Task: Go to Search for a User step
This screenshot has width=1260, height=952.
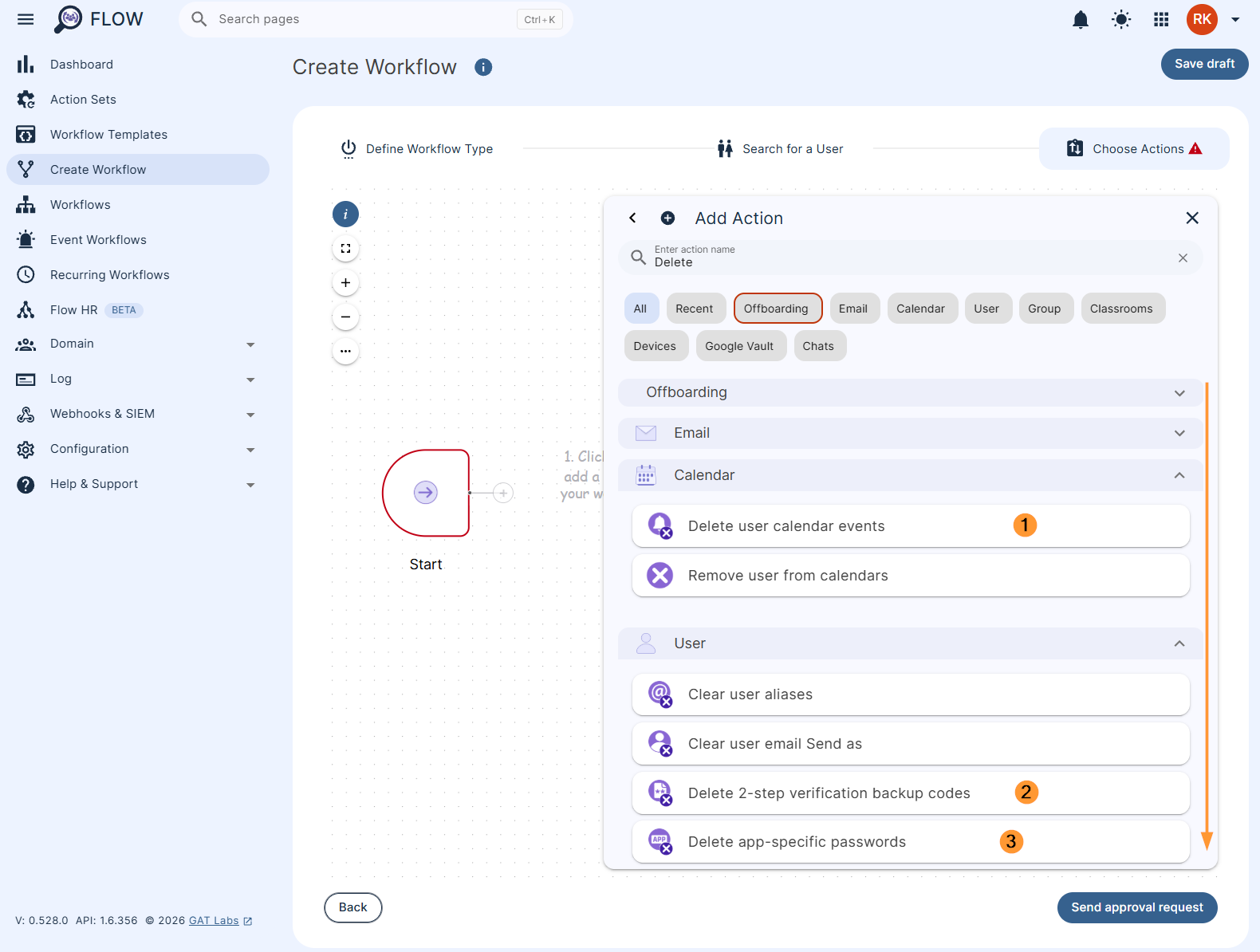Action: tap(780, 149)
